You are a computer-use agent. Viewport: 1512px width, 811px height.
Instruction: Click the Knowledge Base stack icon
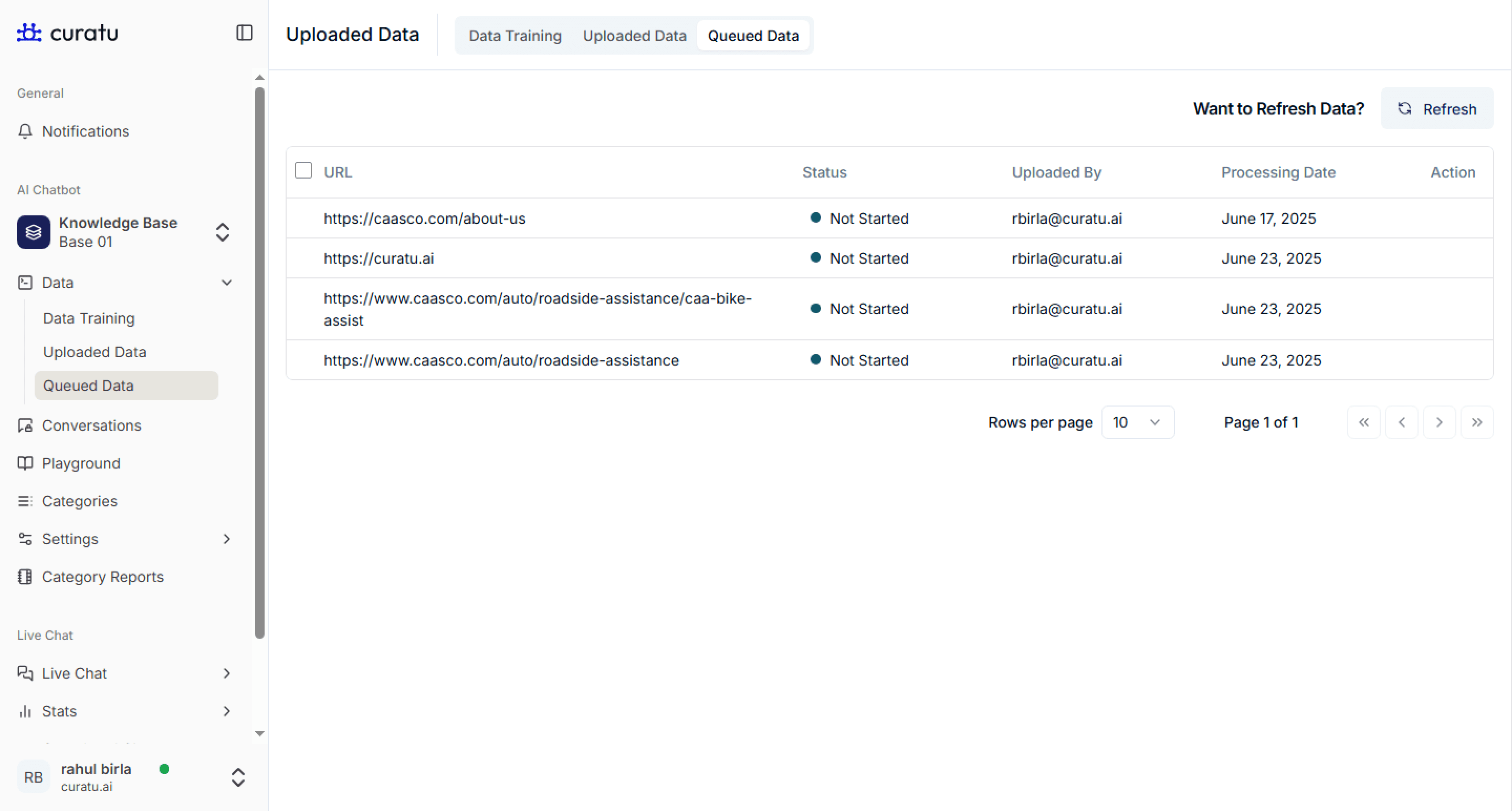click(34, 232)
